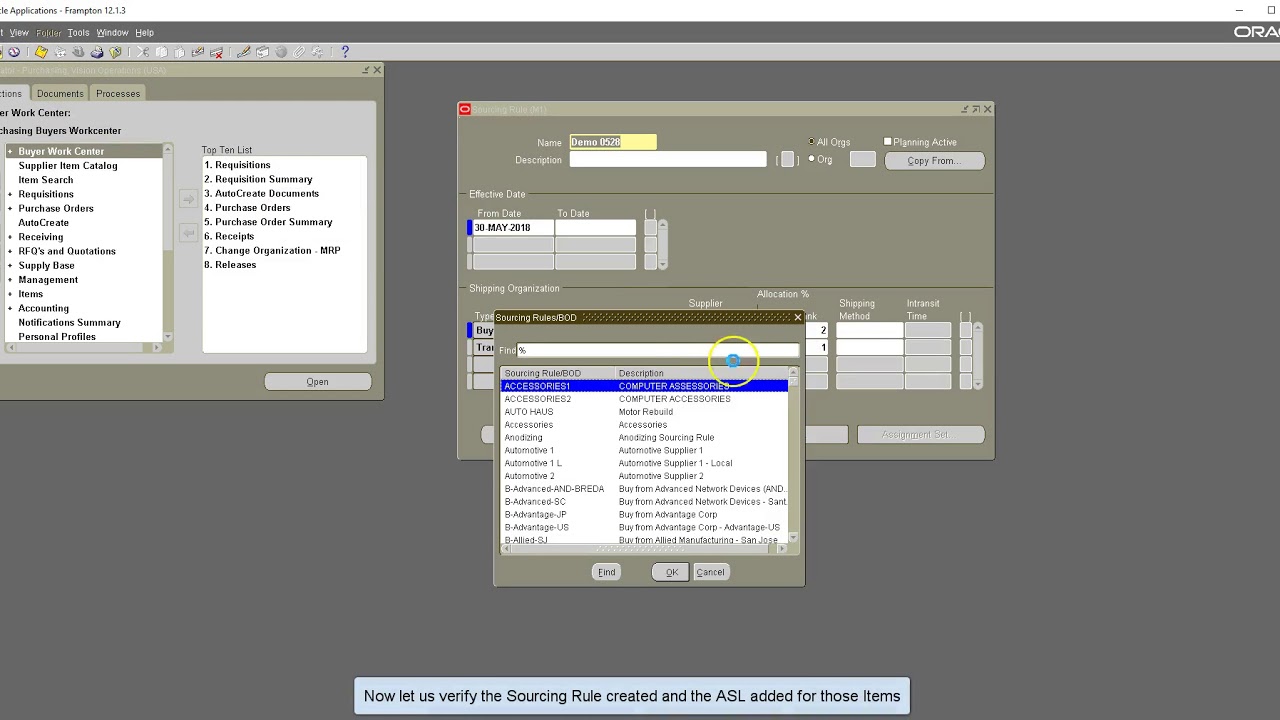
Task: Click the Show Navigator toolbar icon
Action: tap(14, 52)
